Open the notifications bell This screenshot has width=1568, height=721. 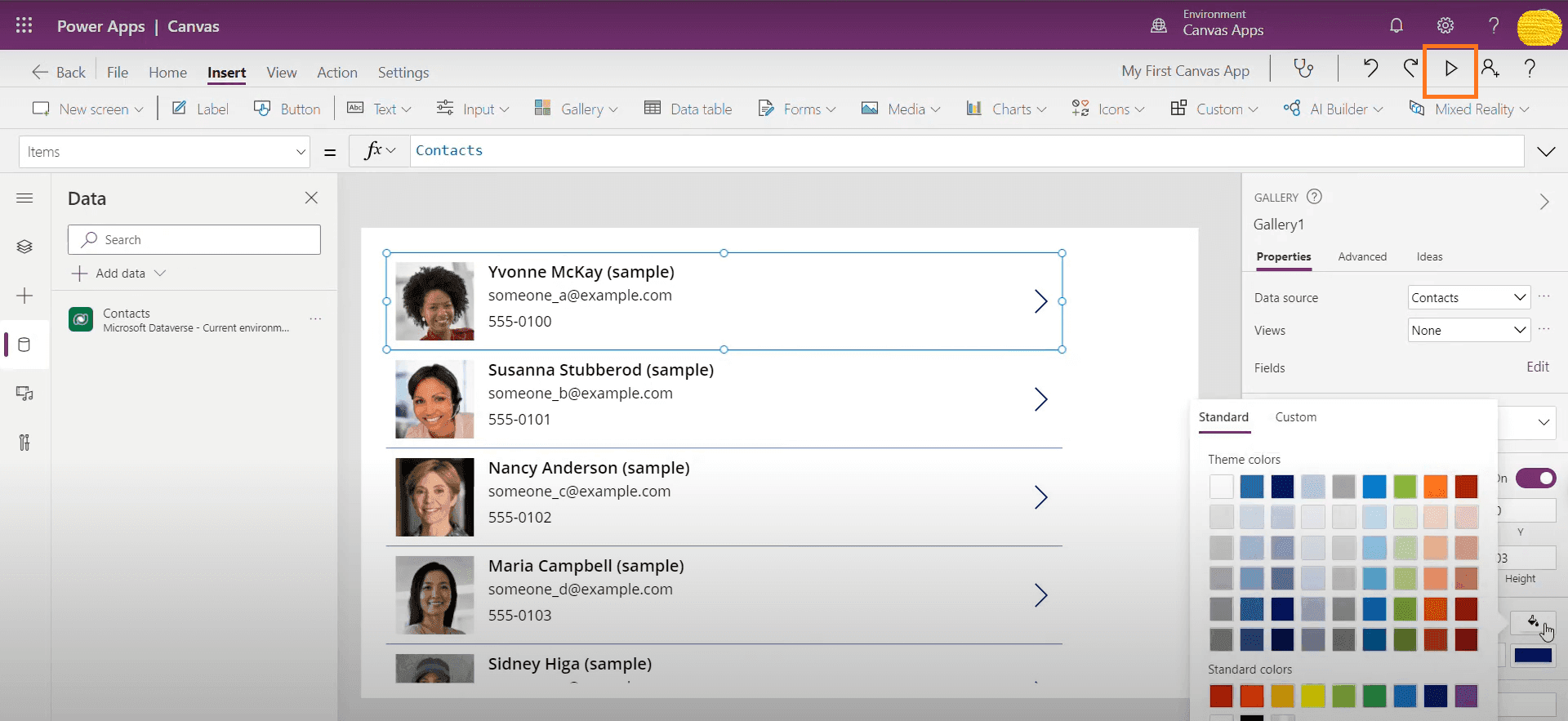coord(1396,26)
